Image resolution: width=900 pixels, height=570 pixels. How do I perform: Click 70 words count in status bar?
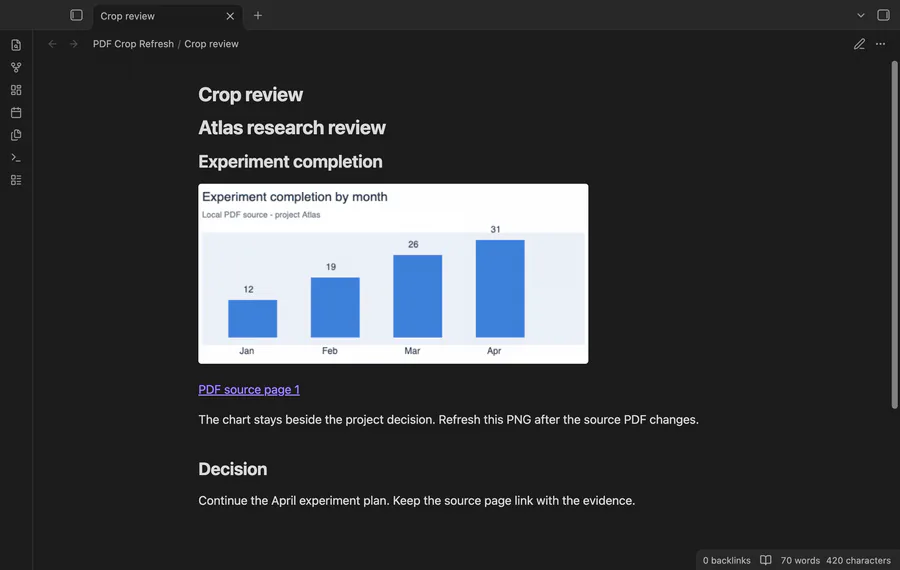pyautogui.click(x=800, y=560)
